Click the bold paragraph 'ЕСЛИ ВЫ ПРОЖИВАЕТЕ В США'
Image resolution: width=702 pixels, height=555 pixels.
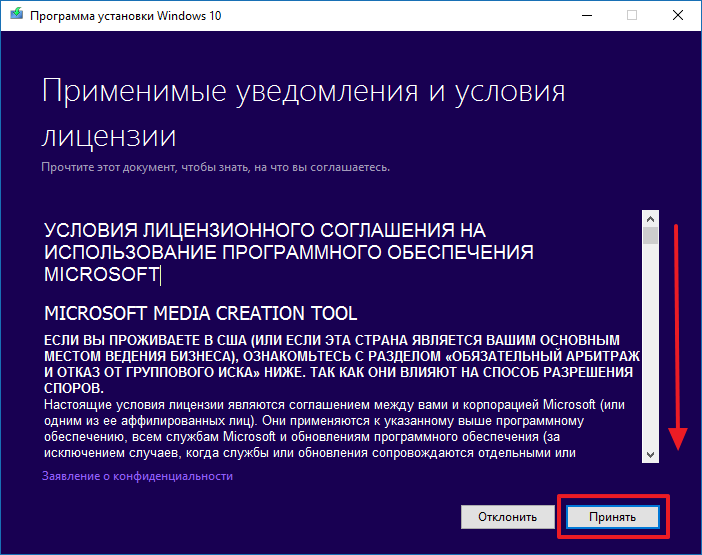(x=342, y=364)
